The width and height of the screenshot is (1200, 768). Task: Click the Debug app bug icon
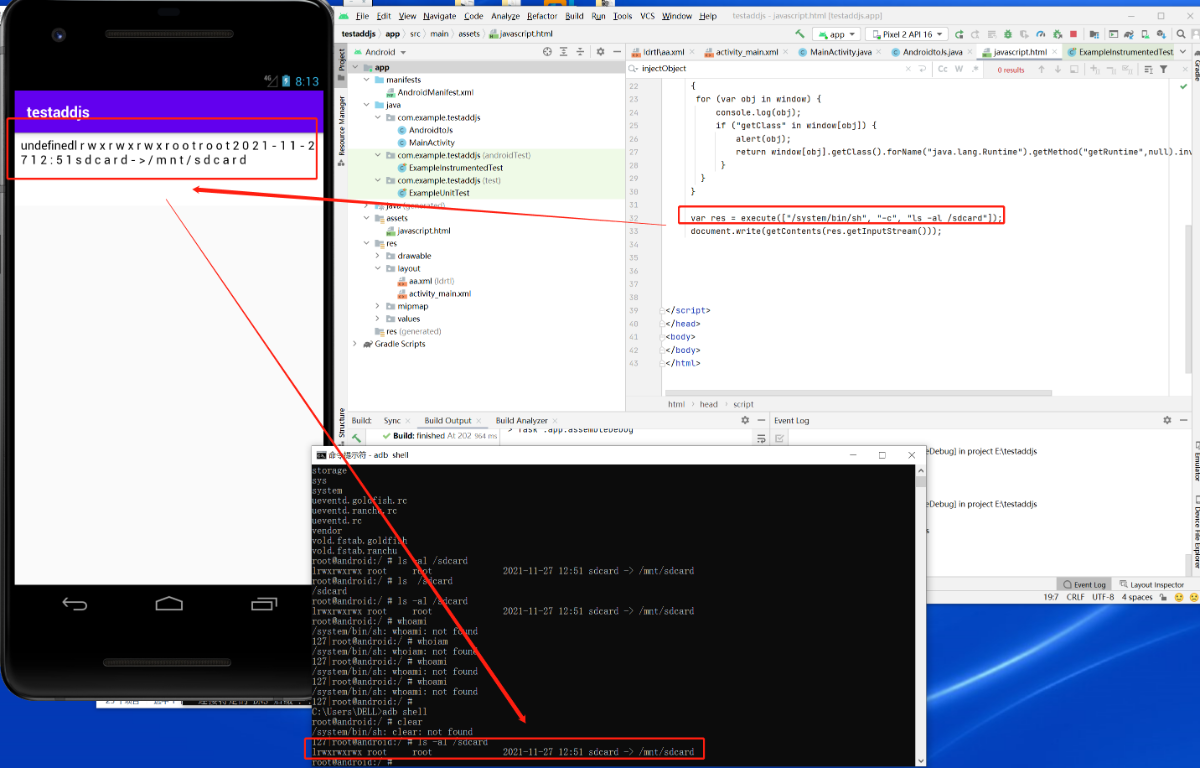[1008, 34]
